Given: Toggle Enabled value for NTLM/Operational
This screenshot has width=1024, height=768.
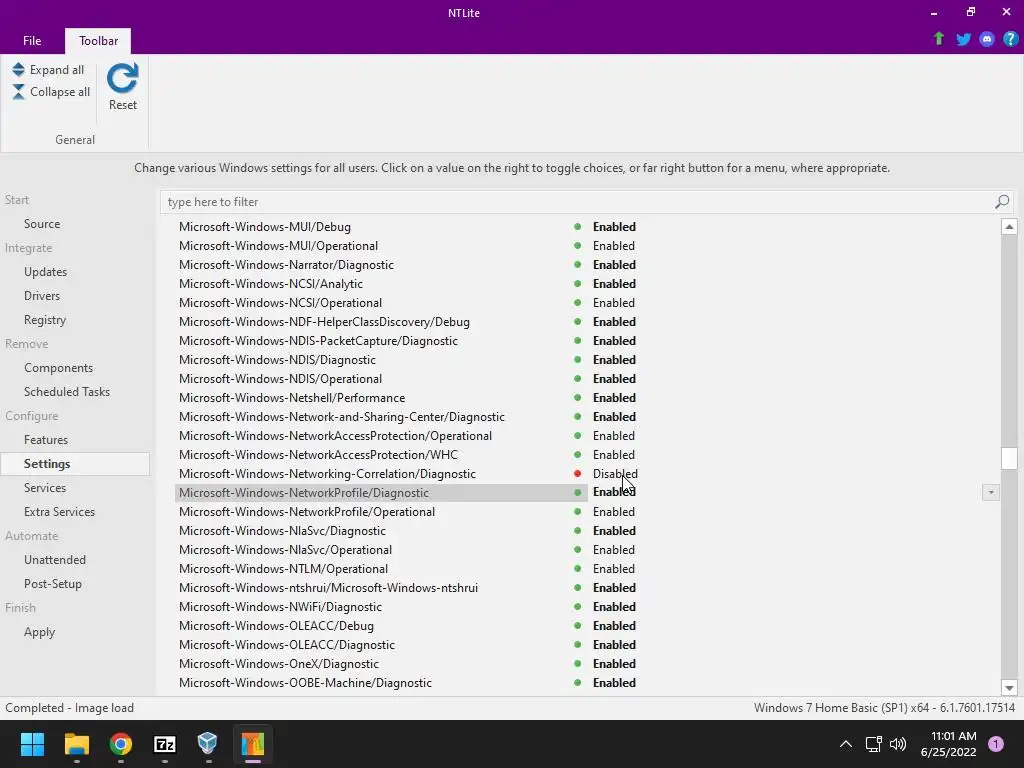Looking at the screenshot, I should [x=613, y=569].
